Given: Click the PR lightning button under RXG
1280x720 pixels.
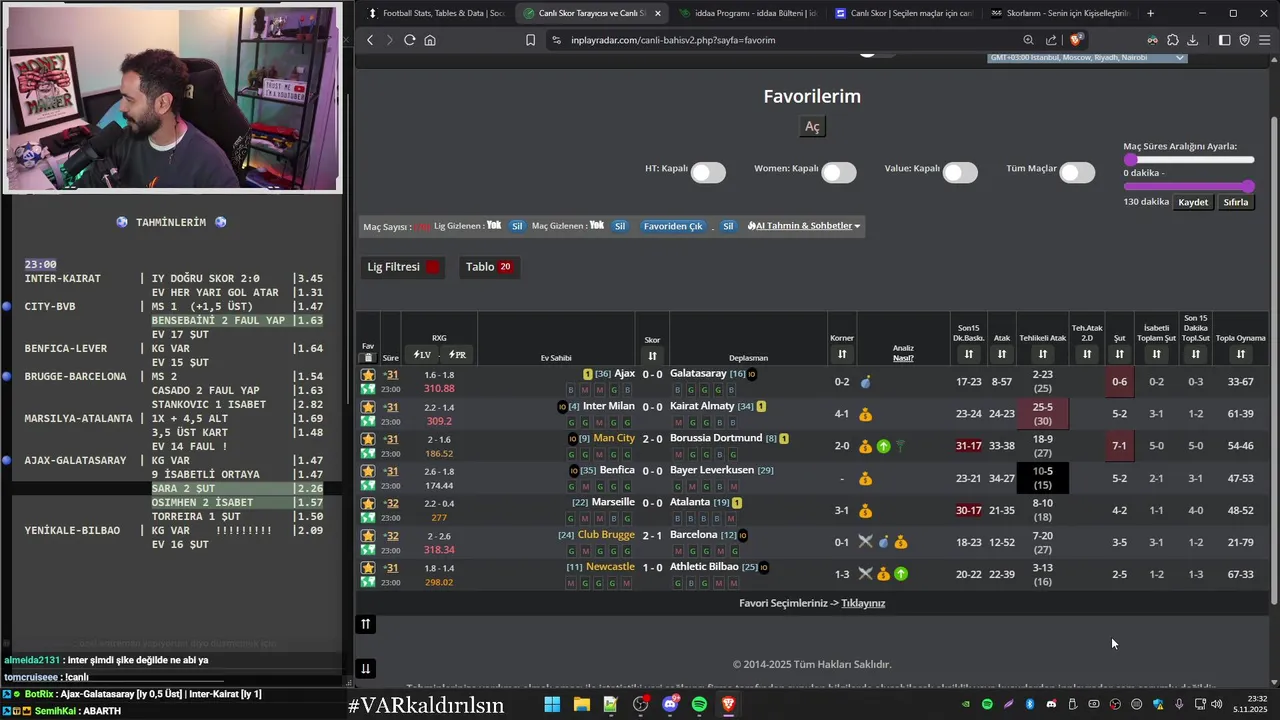Looking at the screenshot, I should coord(457,355).
